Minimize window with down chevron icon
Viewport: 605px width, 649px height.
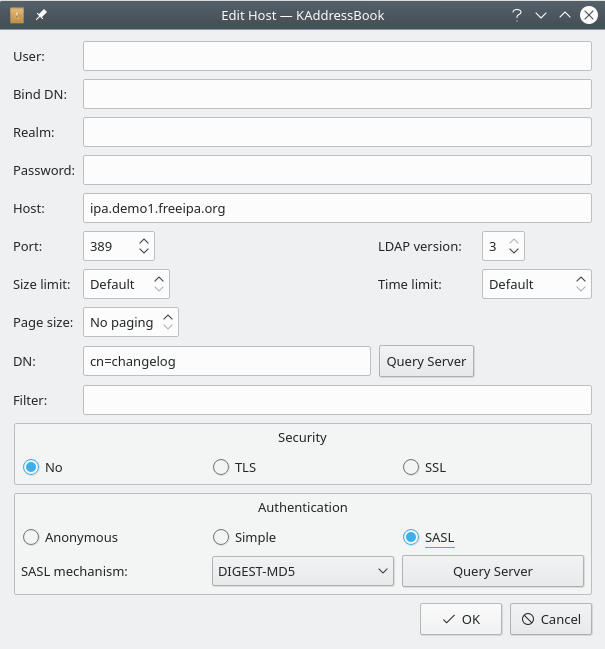click(541, 16)
